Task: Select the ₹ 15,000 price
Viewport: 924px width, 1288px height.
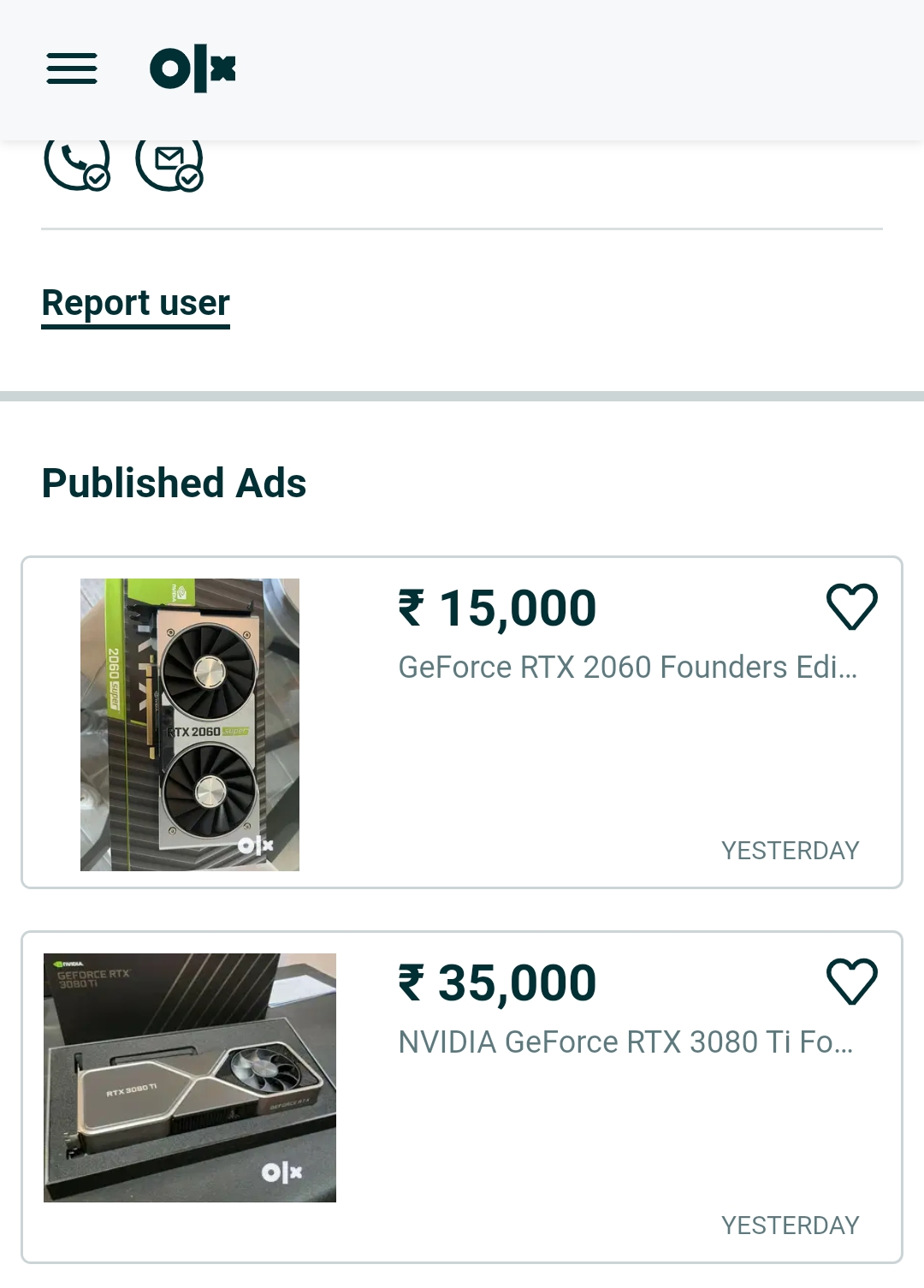Action: pyautogui.click(x=497, y=608)
